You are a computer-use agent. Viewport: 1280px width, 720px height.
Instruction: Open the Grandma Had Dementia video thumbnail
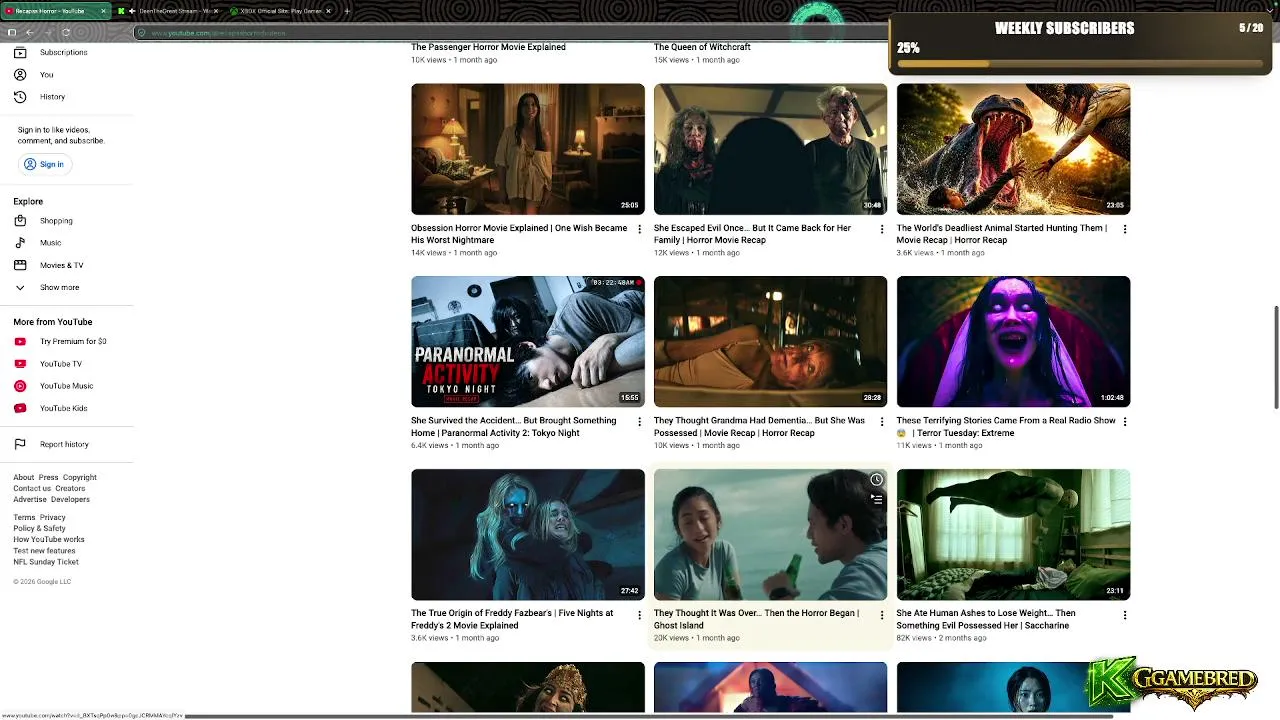point(770,342)
